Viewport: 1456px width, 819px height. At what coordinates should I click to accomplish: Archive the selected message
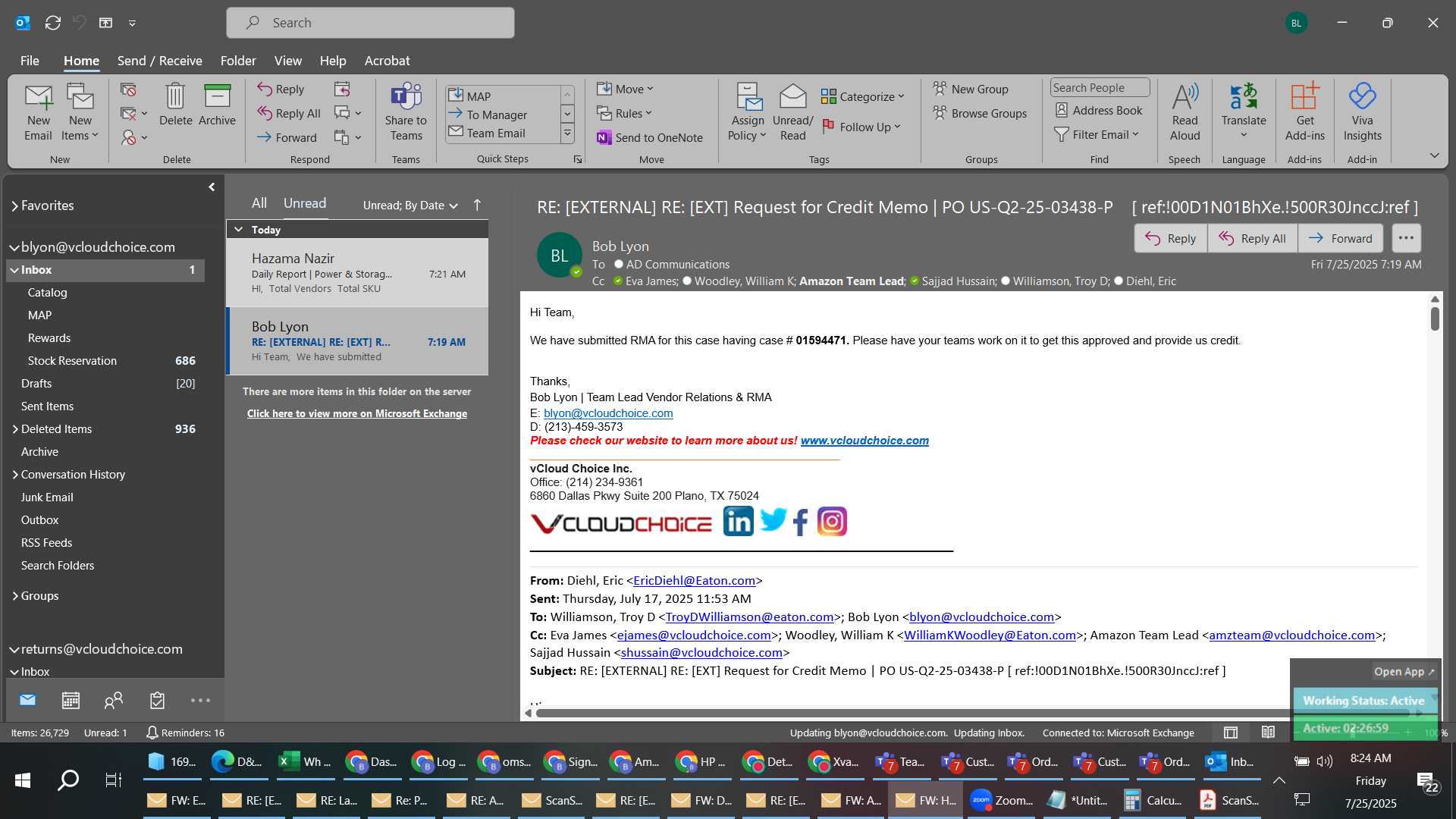217,105
